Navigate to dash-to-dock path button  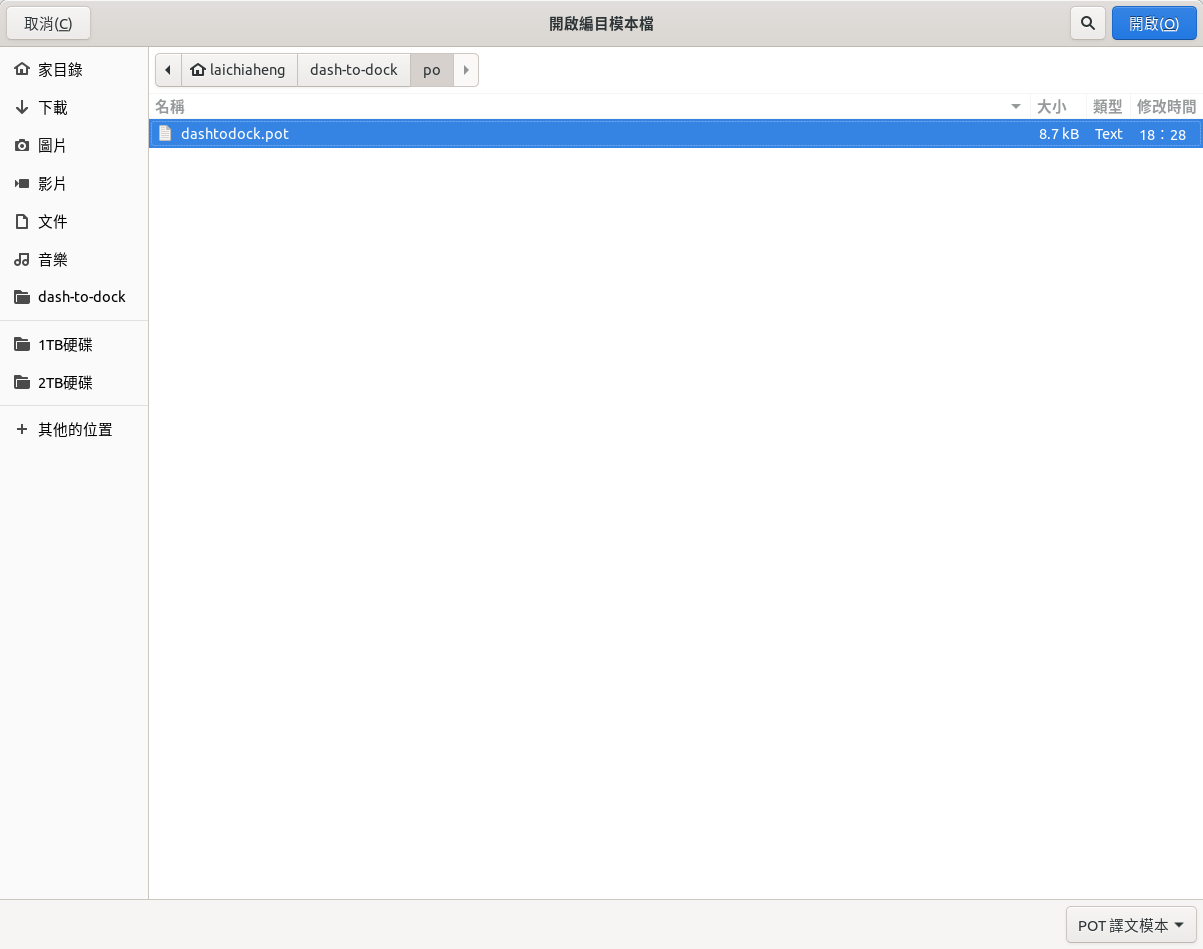354,70
